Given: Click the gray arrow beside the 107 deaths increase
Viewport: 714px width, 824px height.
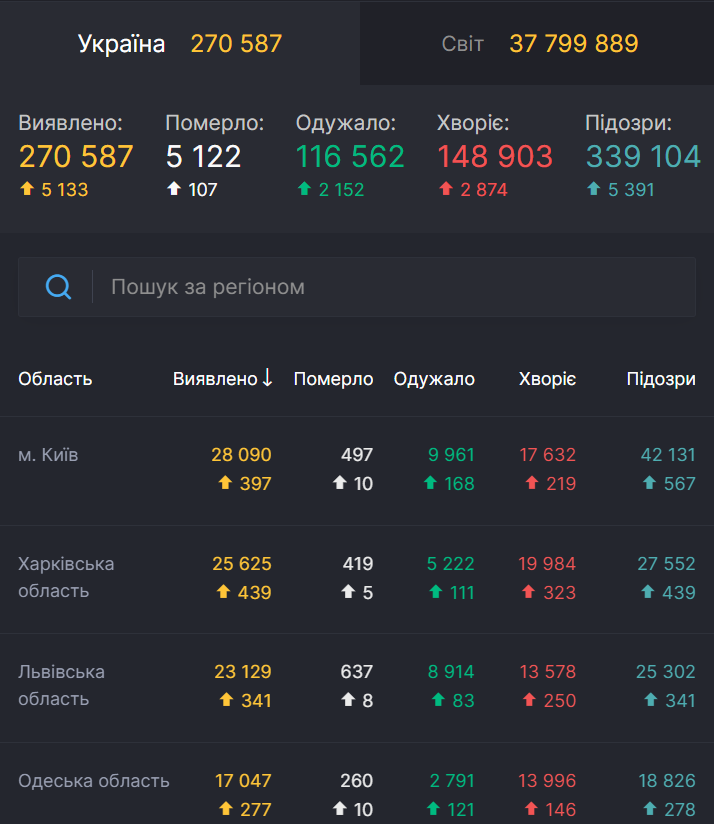Looking at the screenshot, I should pyautogui.click(x=173, y=189).
